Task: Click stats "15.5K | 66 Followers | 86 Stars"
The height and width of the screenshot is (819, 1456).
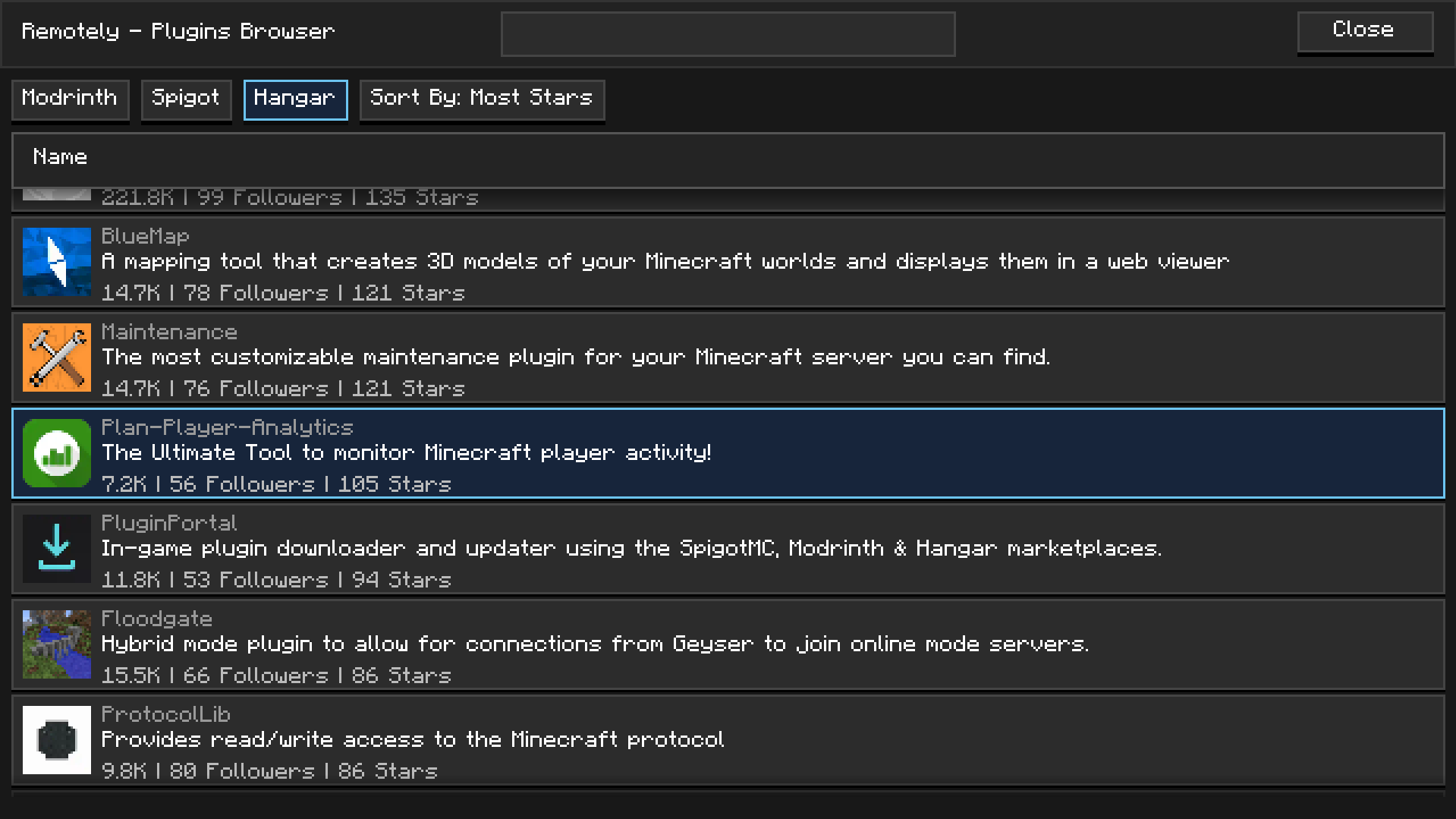Action: 276,676
